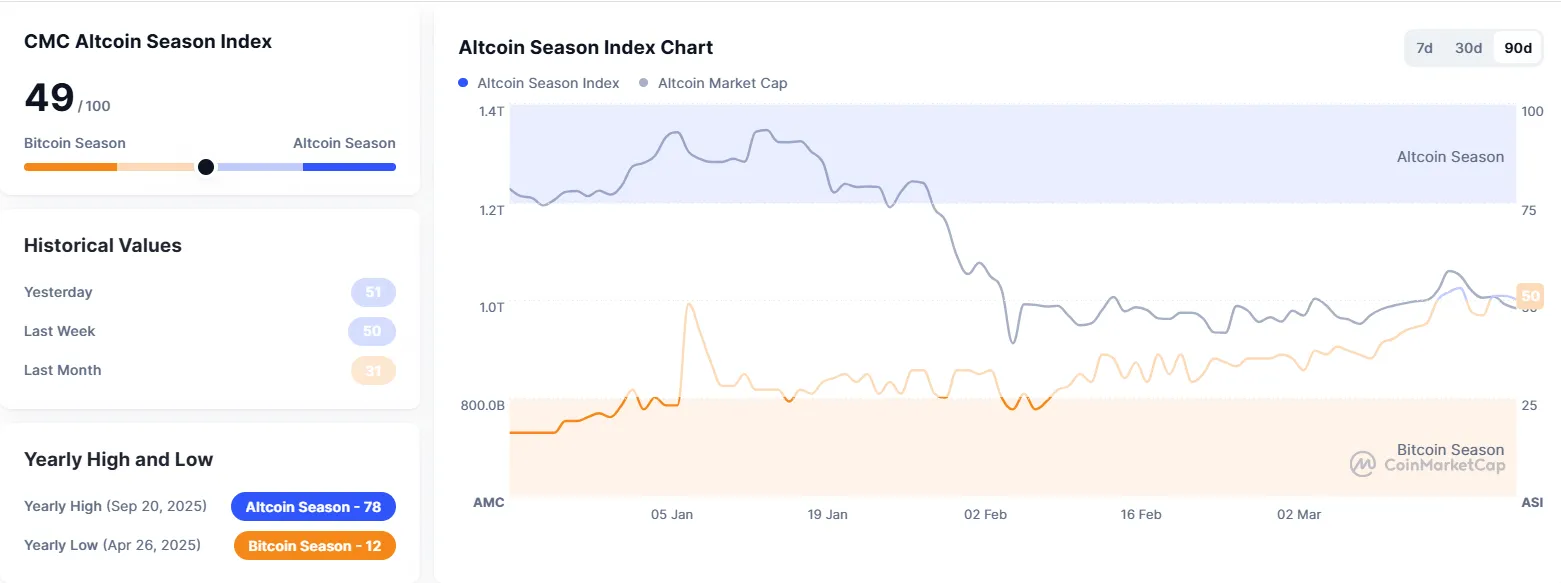
Task: Click the 02 Mar date axis label
Action: (1299, 515)
